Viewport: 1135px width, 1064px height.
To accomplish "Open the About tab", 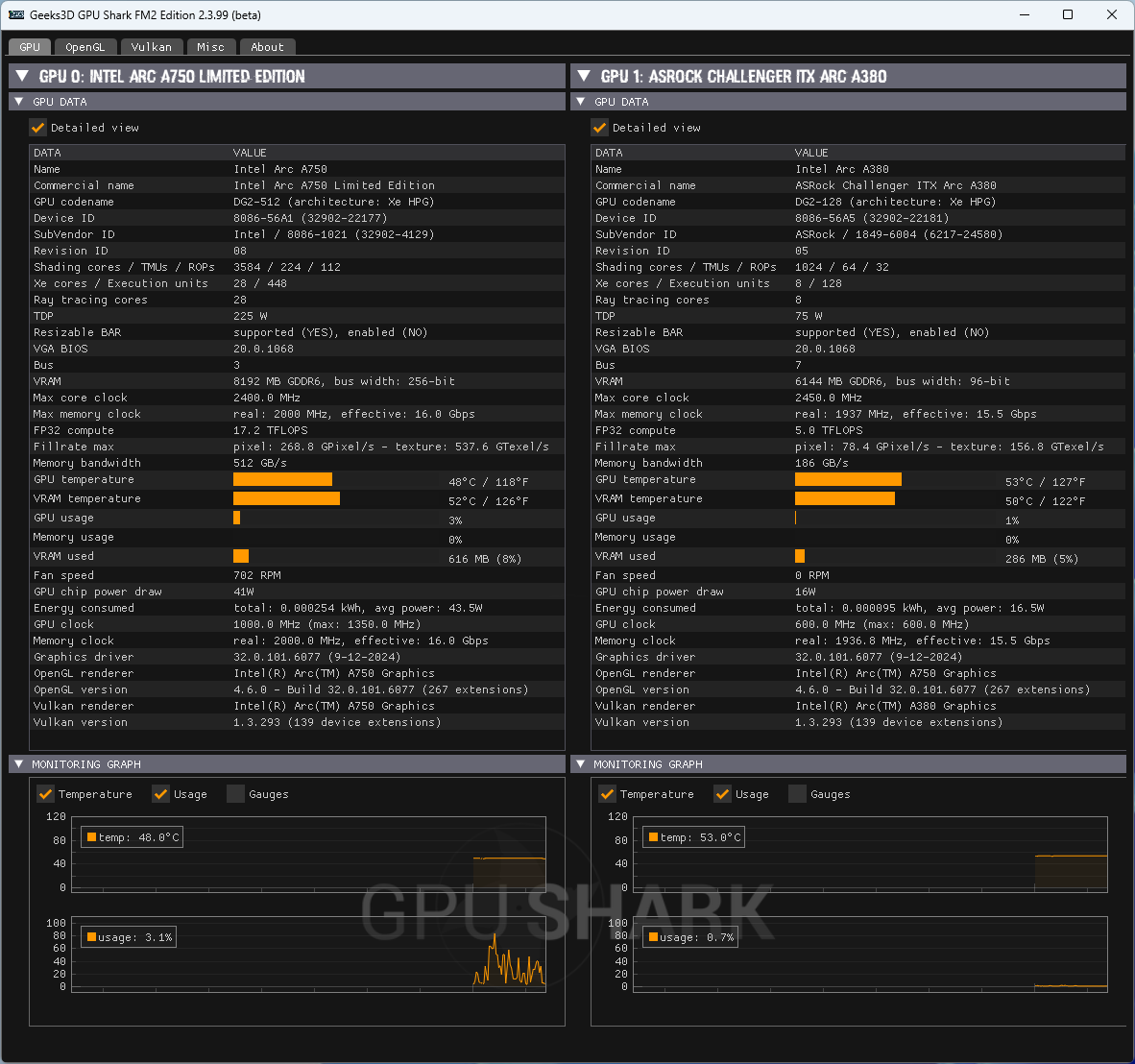I will pos(267,47).
